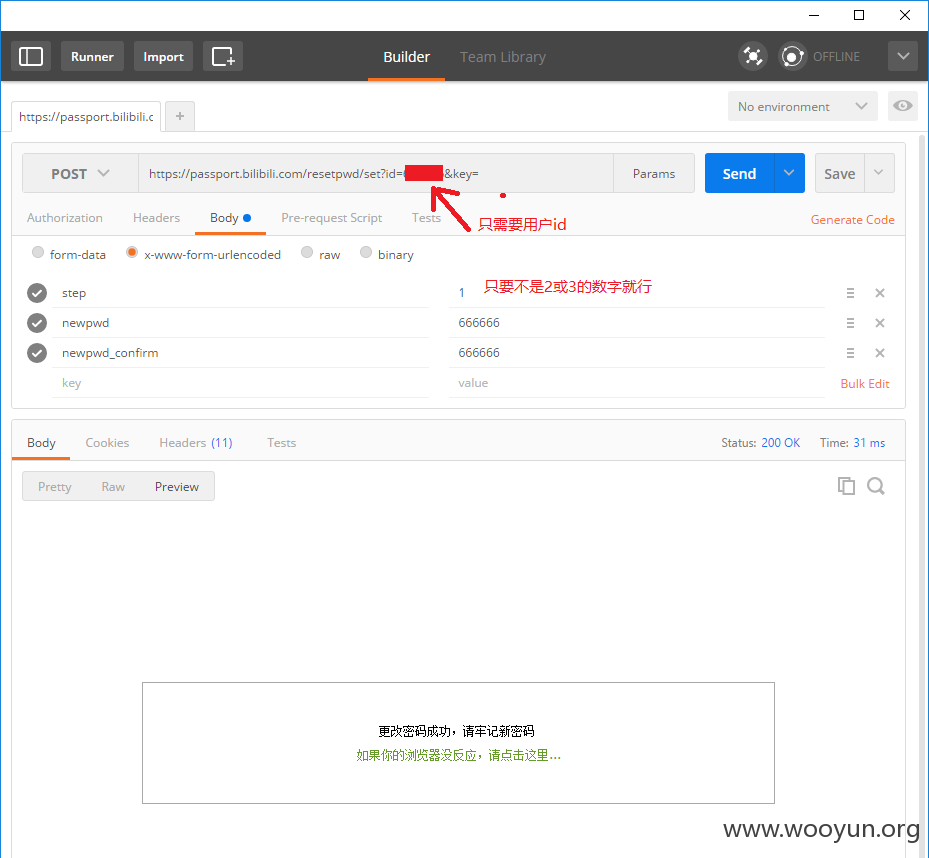Screen dimensions: 929x858
Task: Delete the newpwd_confirm parameter row
Action: tap(880, 353)
